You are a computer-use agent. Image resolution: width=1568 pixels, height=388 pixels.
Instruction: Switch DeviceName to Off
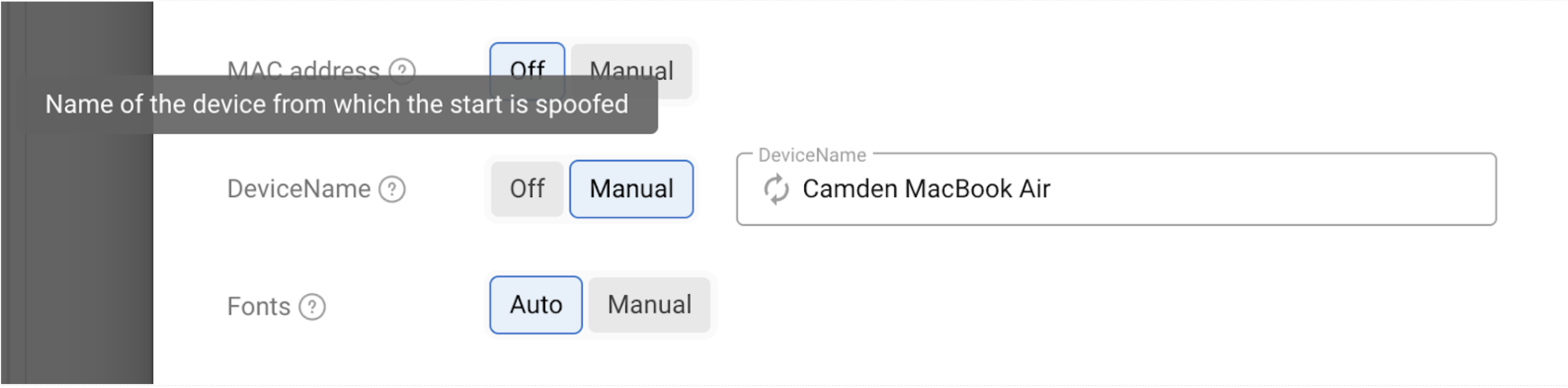(527, 189)
